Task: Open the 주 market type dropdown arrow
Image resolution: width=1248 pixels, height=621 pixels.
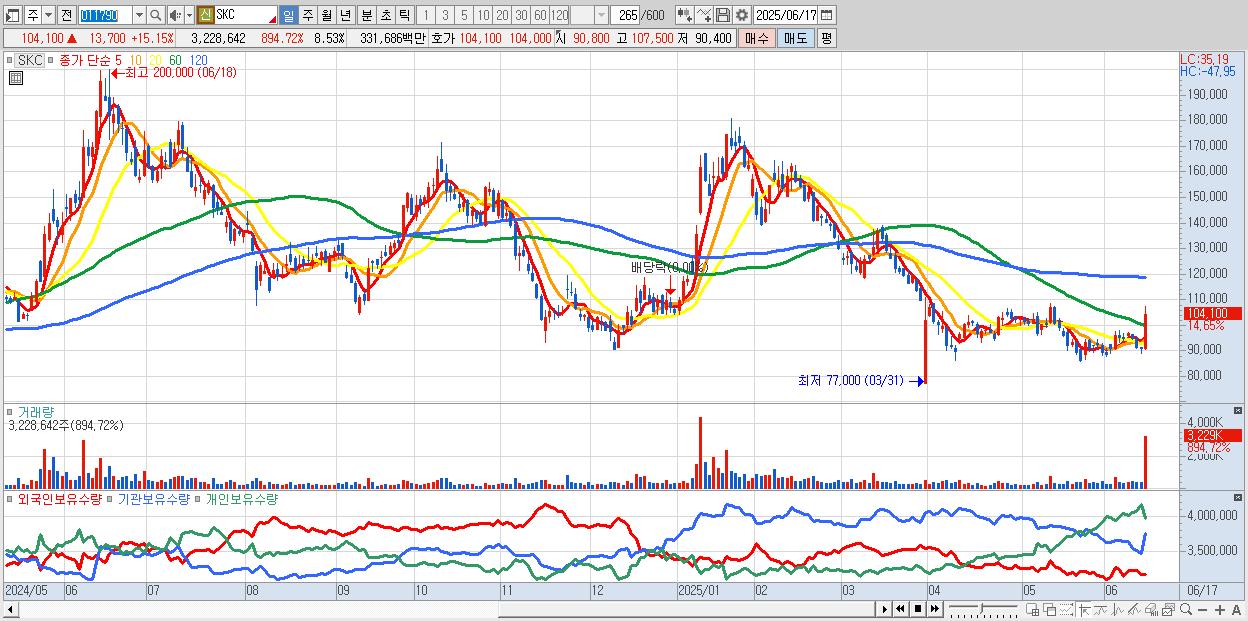Action: [x=48, y=15]
